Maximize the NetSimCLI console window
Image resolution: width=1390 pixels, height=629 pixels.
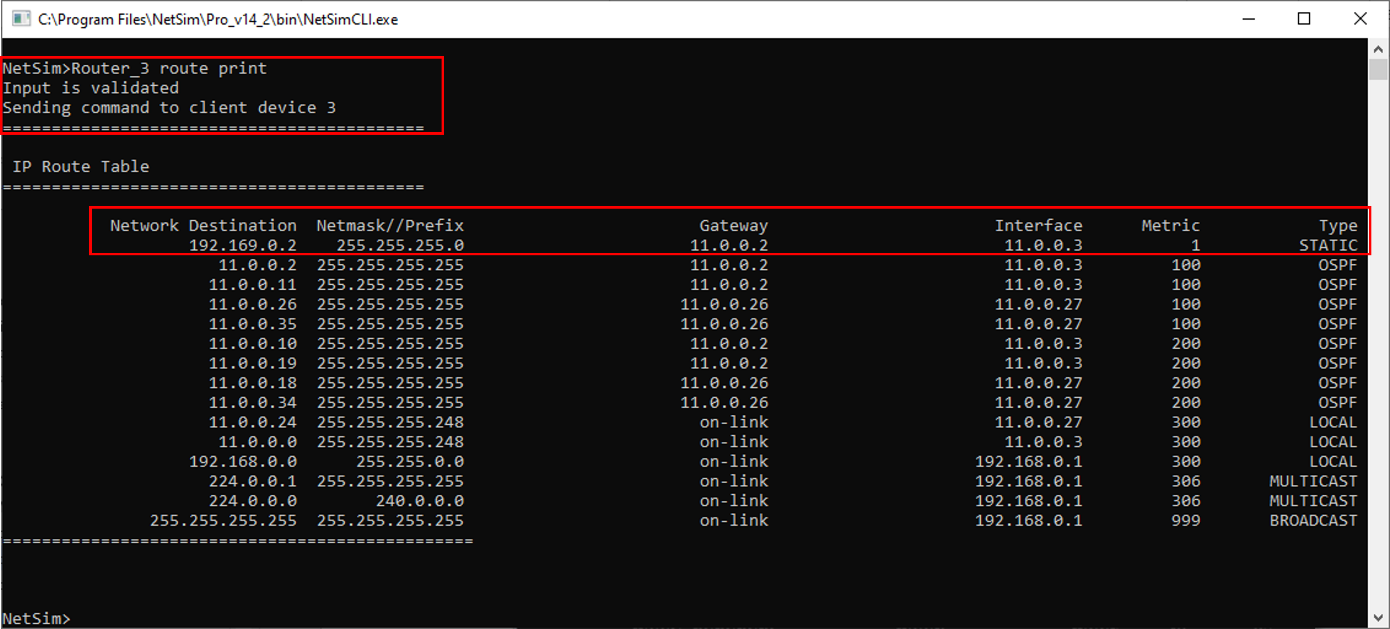(1304, 19)
